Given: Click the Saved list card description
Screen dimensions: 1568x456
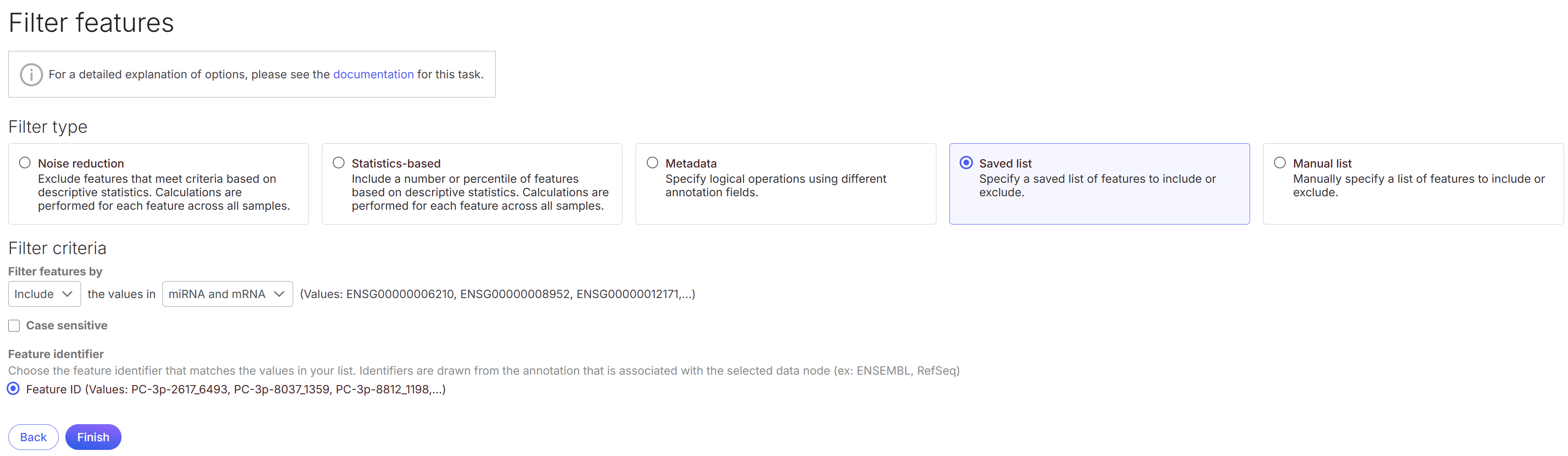Looking at the screenshot, I should click(x=1097, y=185).
